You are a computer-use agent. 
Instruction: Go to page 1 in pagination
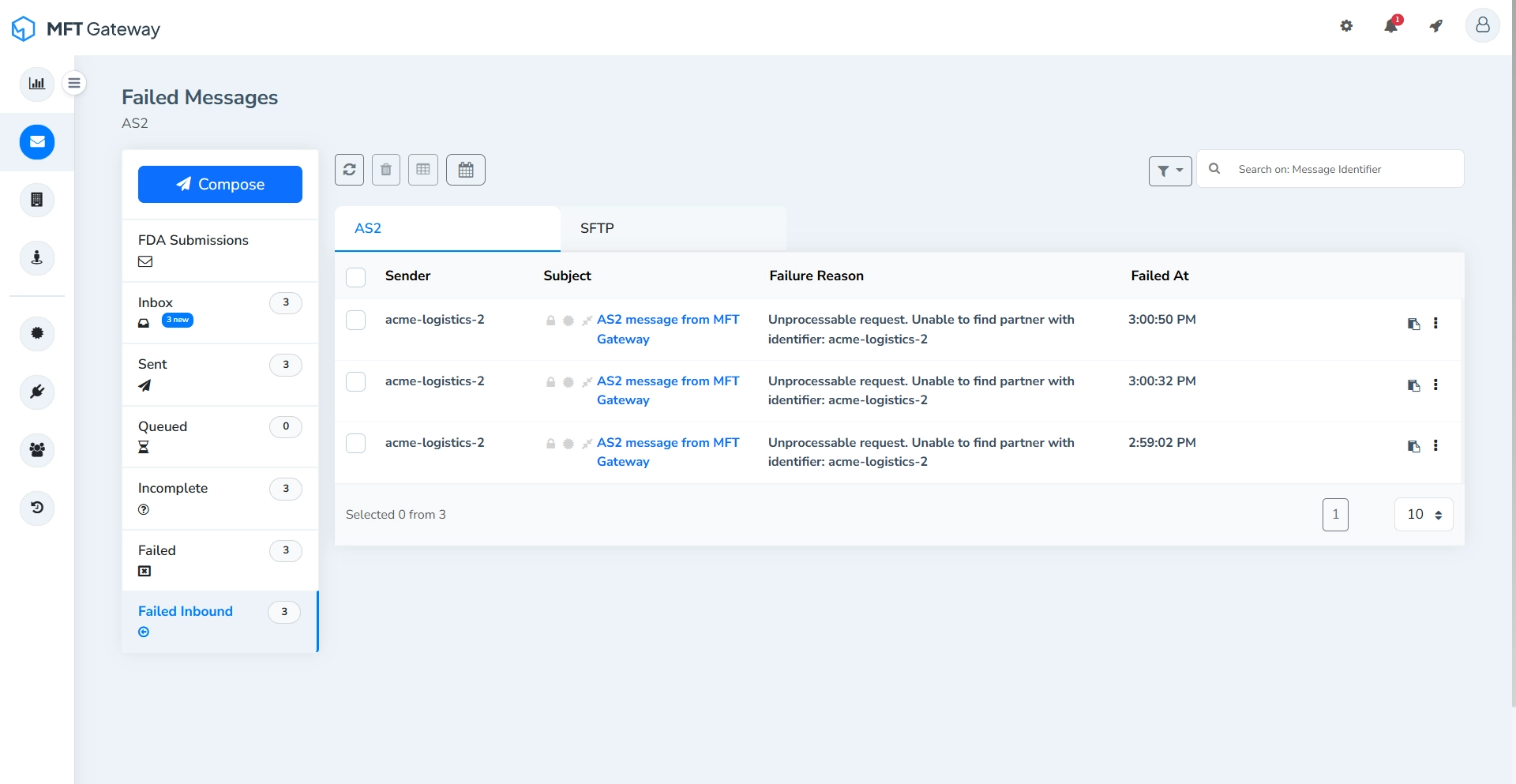[1335, 515]
